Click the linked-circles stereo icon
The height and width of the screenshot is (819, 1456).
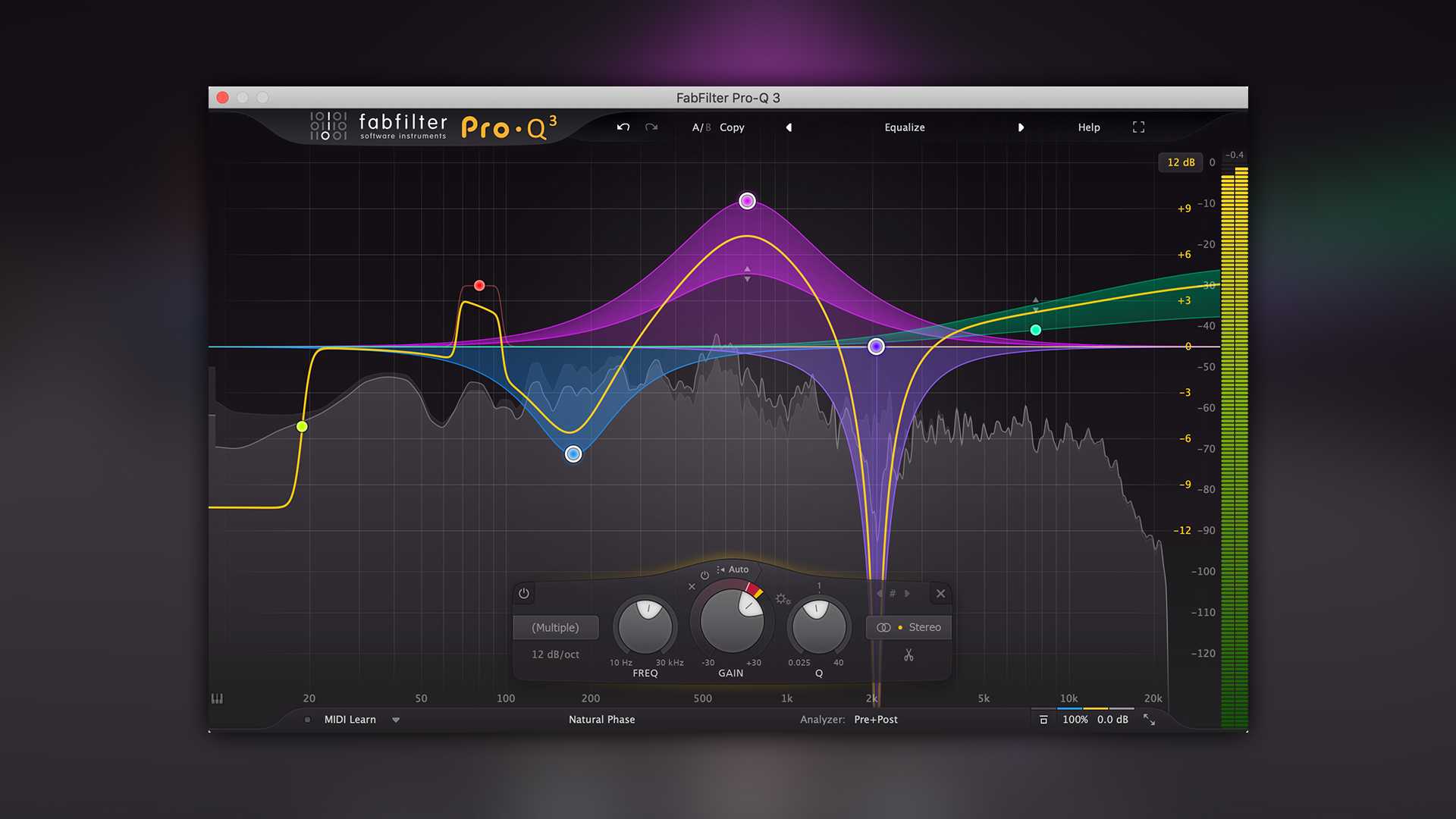pyautogui.click(x=883, y=628)
